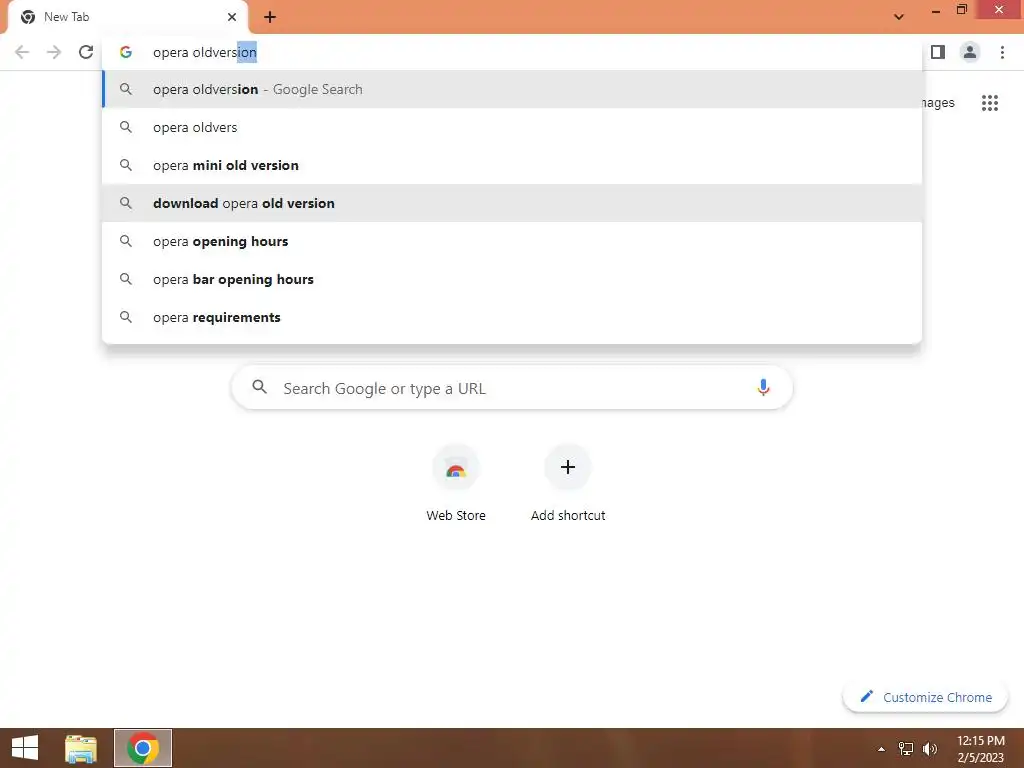Toggle the side panel icon
This screenshot has height=768, width=1024.
[x=938, y=52]
